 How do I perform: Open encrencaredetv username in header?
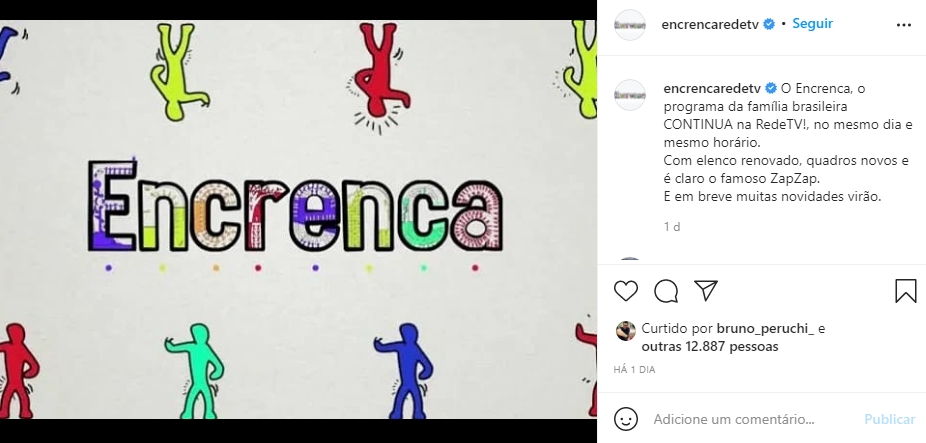710,24
